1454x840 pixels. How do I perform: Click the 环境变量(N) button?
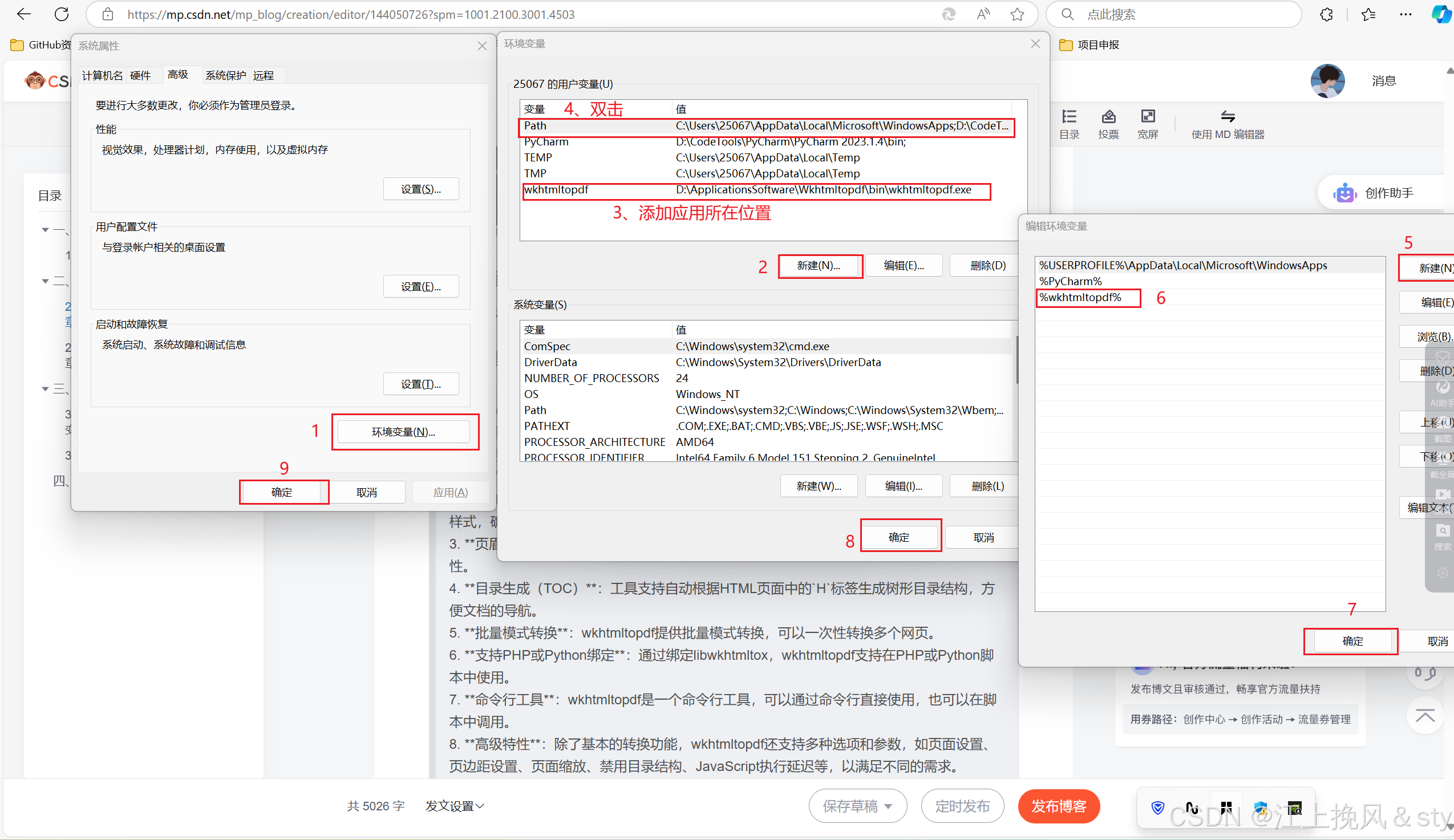(403, 432)
